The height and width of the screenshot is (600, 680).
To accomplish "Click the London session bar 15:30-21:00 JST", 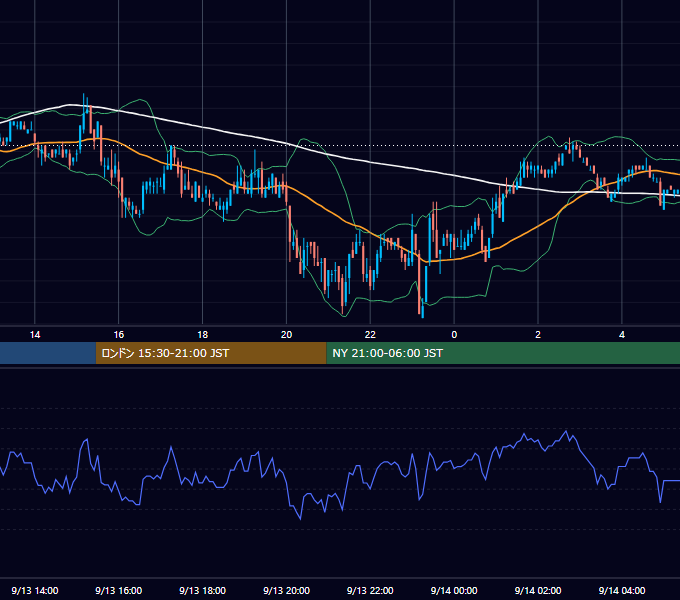I will pos(211,353).
